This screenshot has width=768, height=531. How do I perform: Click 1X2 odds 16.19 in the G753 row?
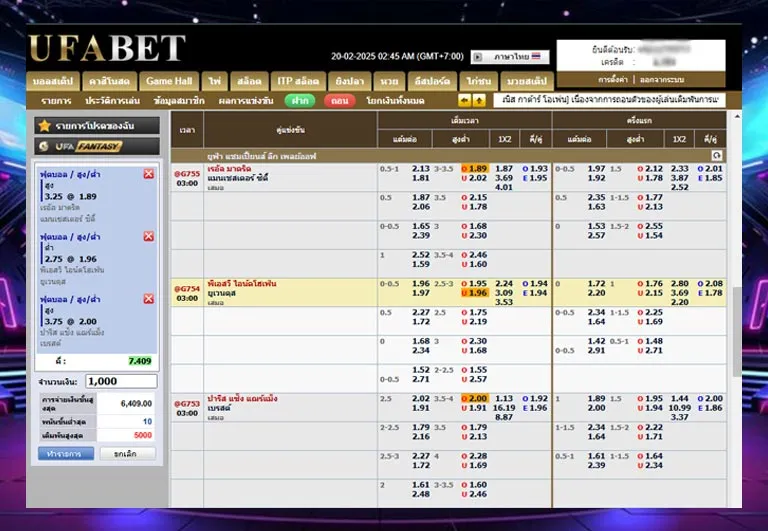click(x=504, y=408)
